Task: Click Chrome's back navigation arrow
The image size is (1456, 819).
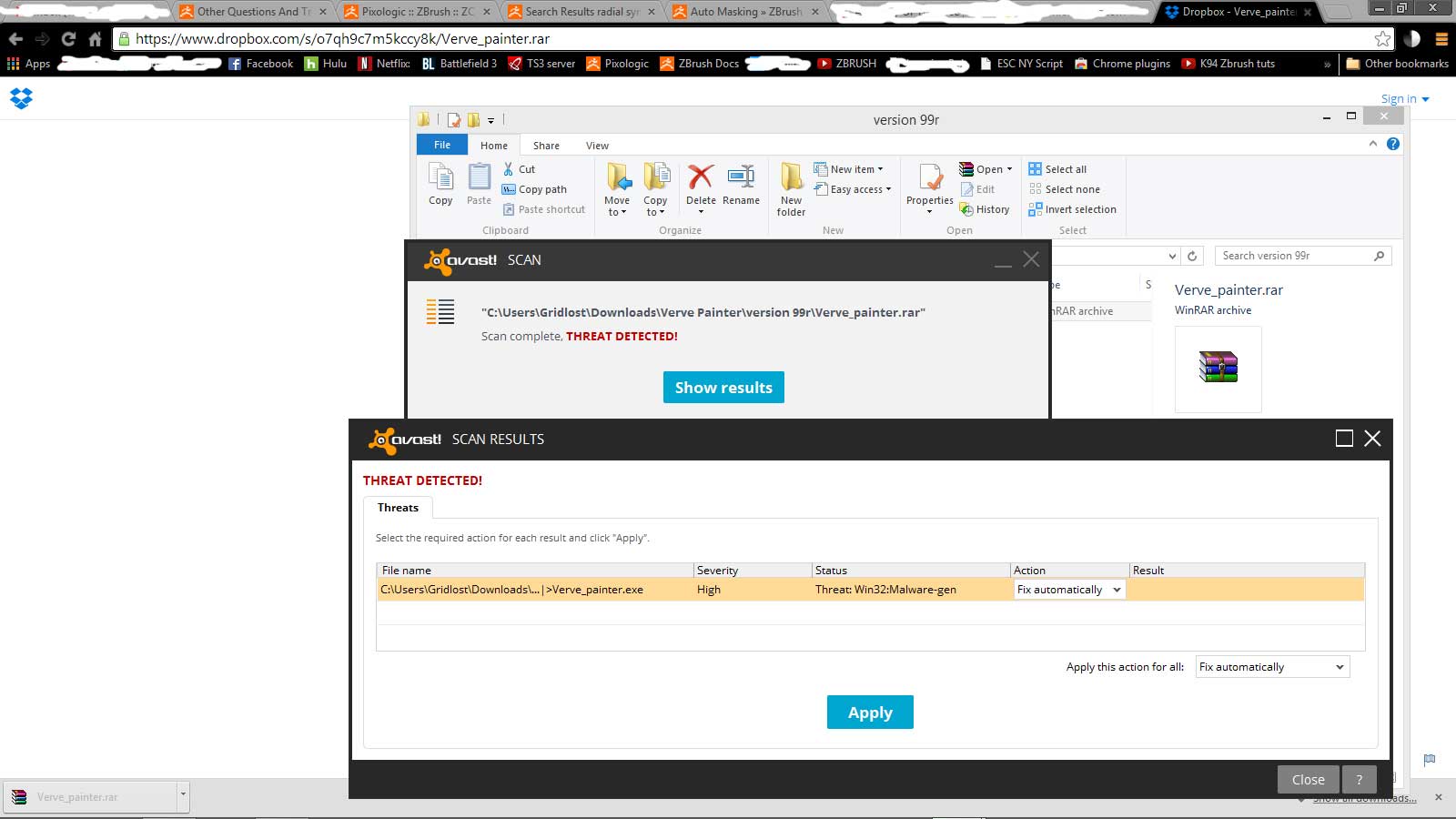Action: coord(15,39)
